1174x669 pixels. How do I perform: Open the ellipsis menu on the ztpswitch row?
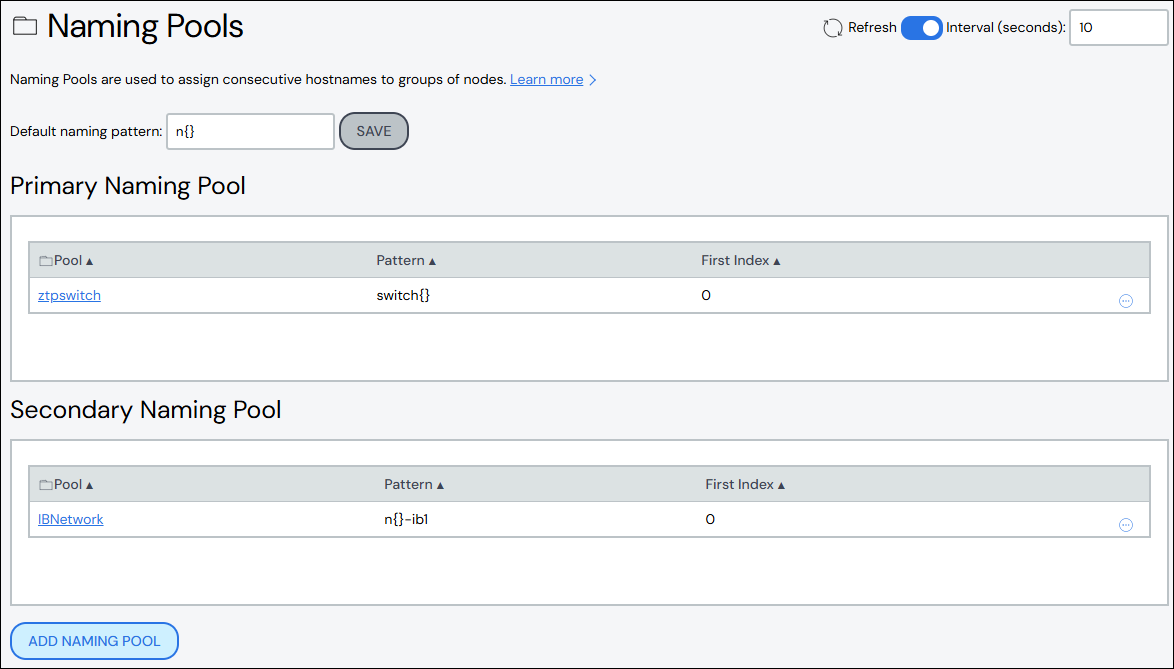coord(1126,300)
